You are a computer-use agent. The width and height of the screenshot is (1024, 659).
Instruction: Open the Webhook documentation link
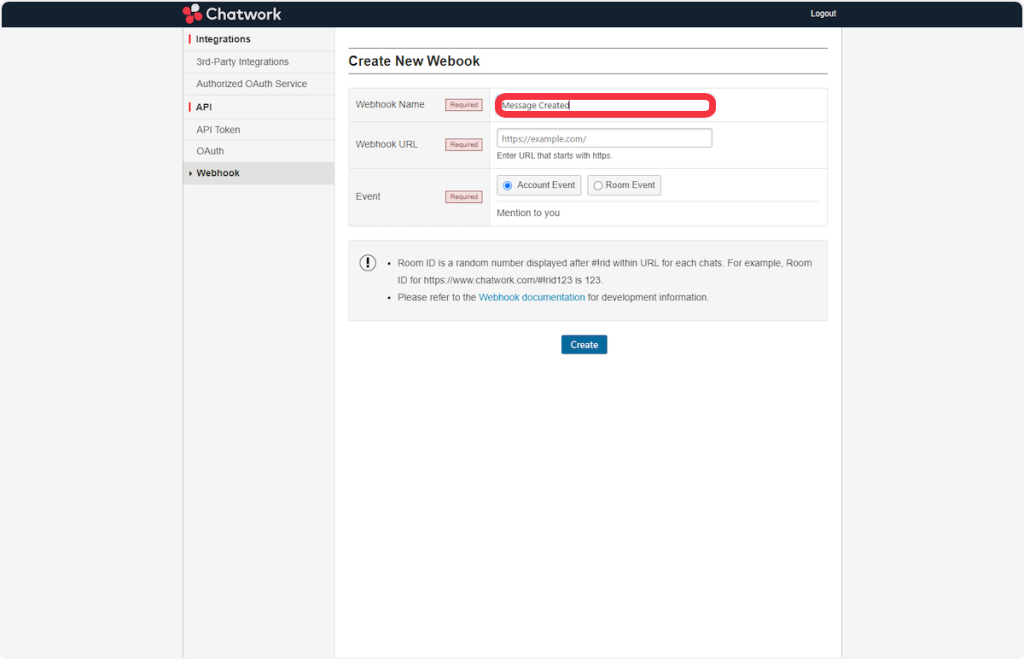click(x=531, y=298)
